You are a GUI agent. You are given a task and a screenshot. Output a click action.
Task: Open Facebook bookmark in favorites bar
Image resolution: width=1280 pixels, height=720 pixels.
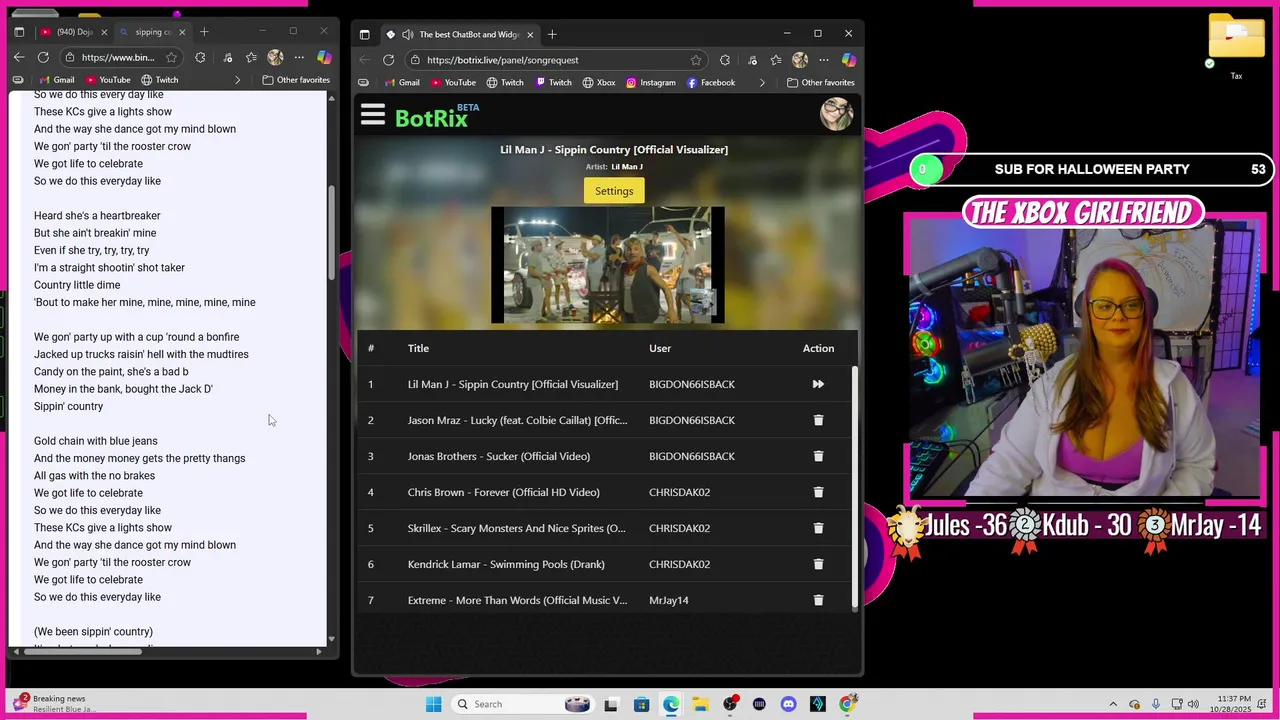point(711,83)
